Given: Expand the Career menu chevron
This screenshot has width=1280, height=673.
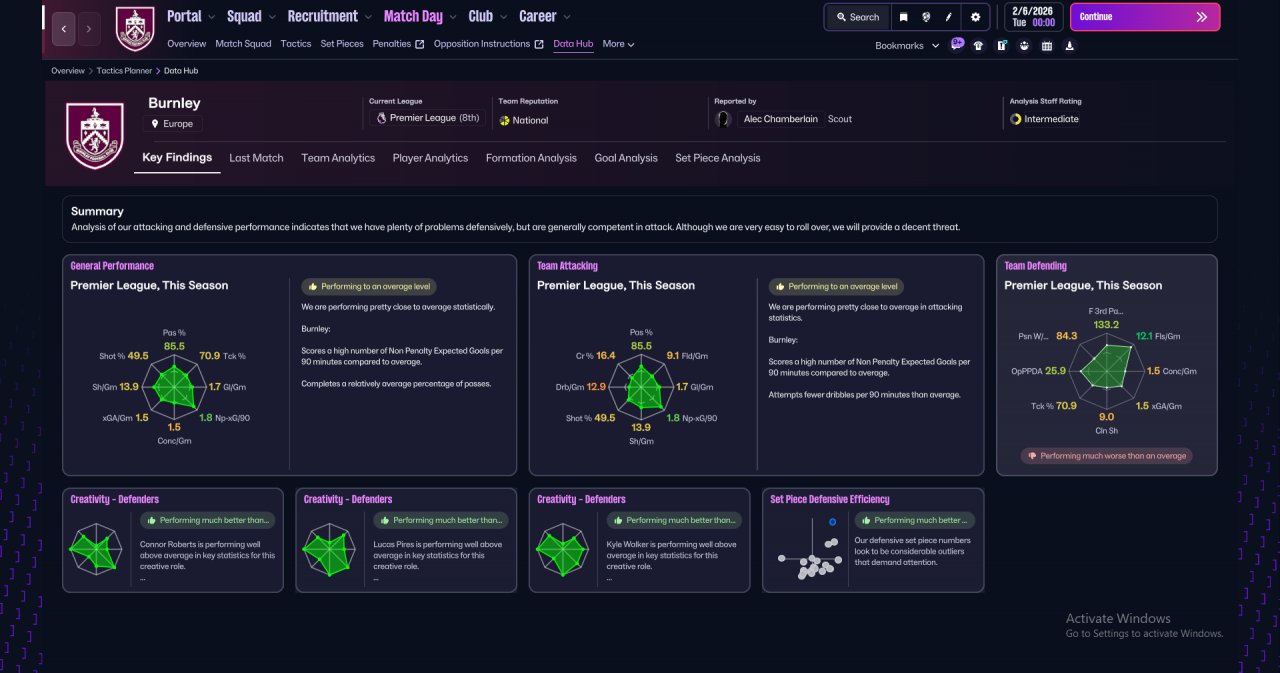Looking at the screenshot, I should (x=566, y=17).
